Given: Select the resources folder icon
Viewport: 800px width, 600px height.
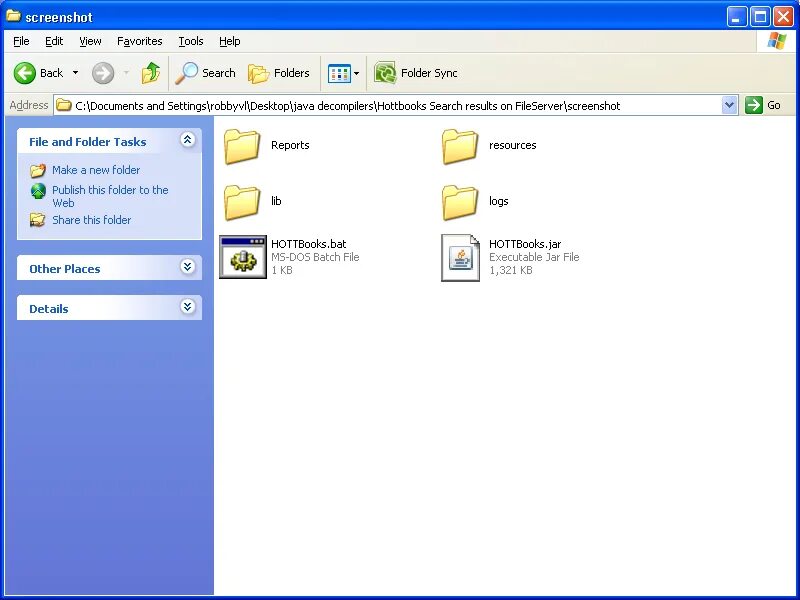Looking at the screenshot, I should coord(460,146).
